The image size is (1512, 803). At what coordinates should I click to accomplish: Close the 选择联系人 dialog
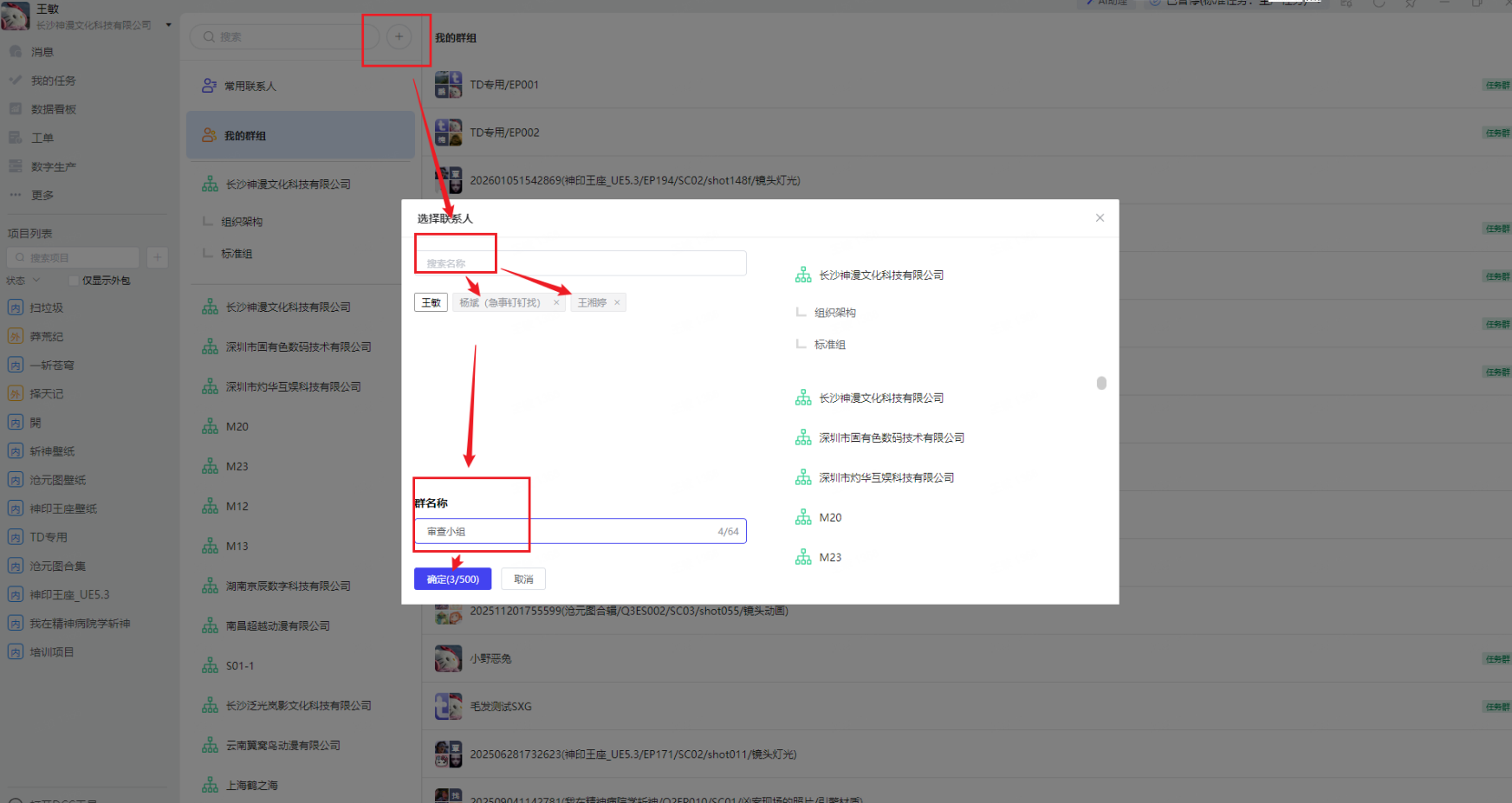click(1100, 217)
